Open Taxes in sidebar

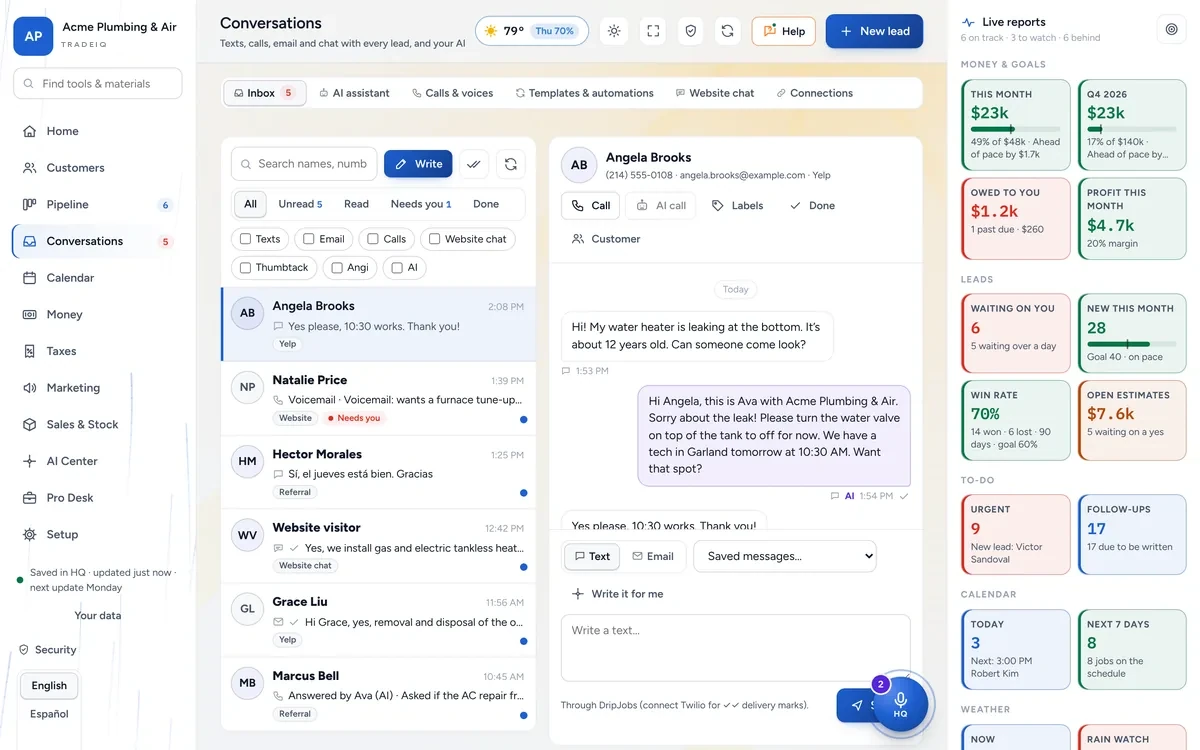(x=98, y=351)
